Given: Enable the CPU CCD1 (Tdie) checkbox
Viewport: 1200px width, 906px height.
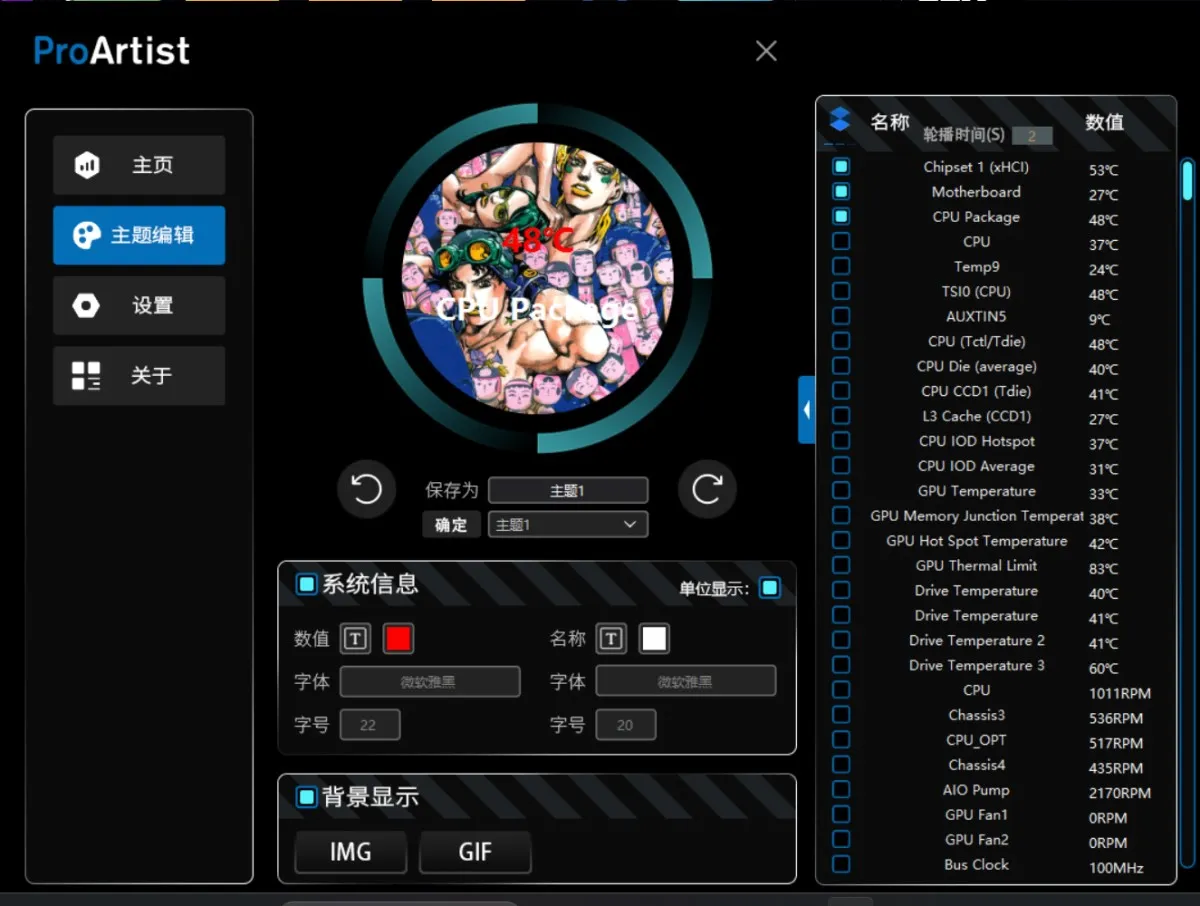Looking at the screenshot, I should point(841,390).
